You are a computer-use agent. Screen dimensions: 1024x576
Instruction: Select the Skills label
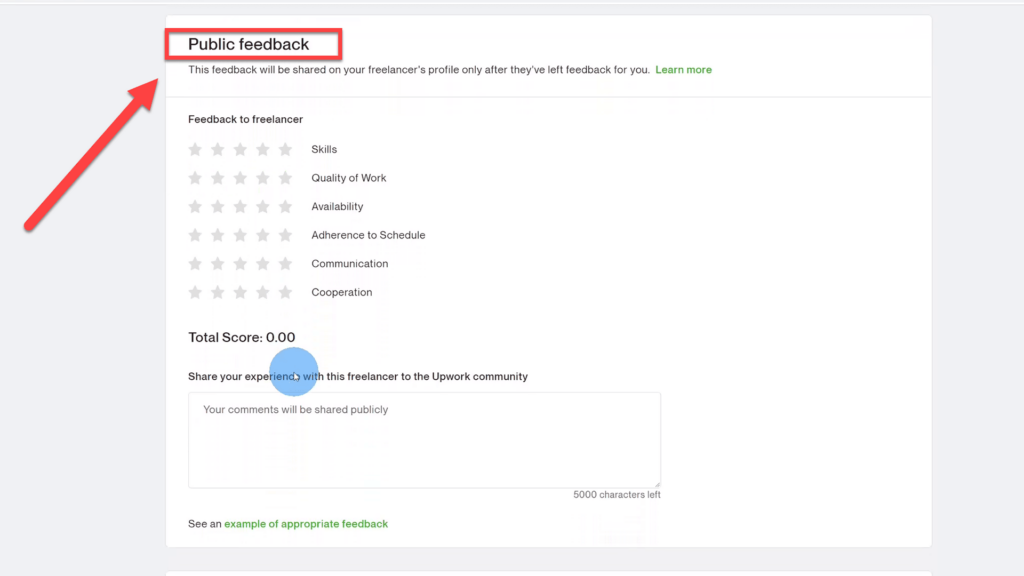coord(324,150)
